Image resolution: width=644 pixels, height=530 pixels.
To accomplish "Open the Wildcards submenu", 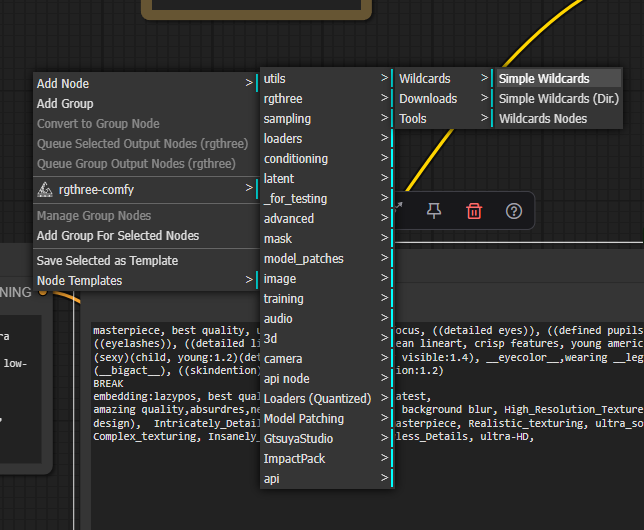I will [x=444, y=78].
